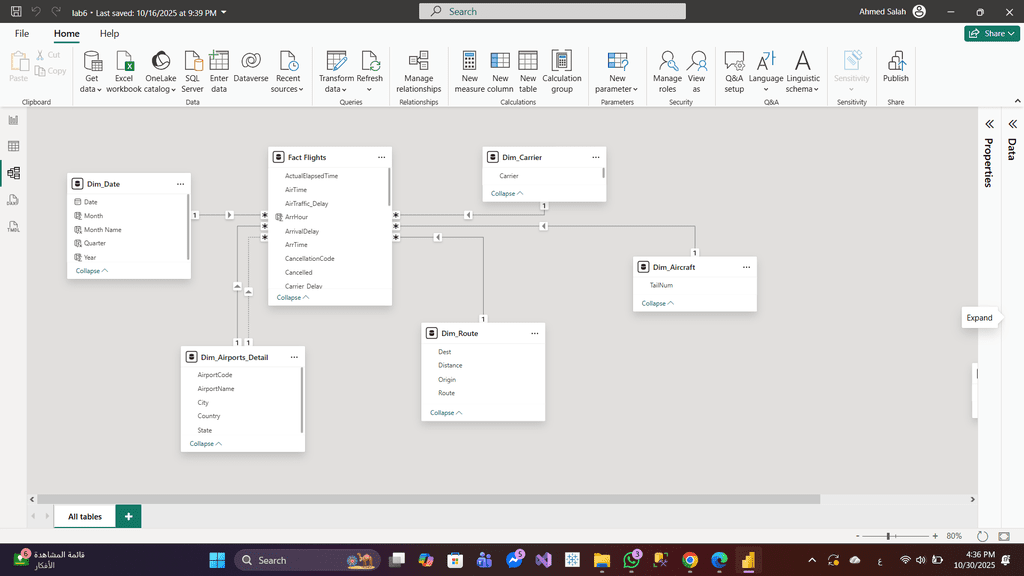The width and height of the screenshot is (1024, 576).
Task: Click the New measure icon
Action: [469, 61]
